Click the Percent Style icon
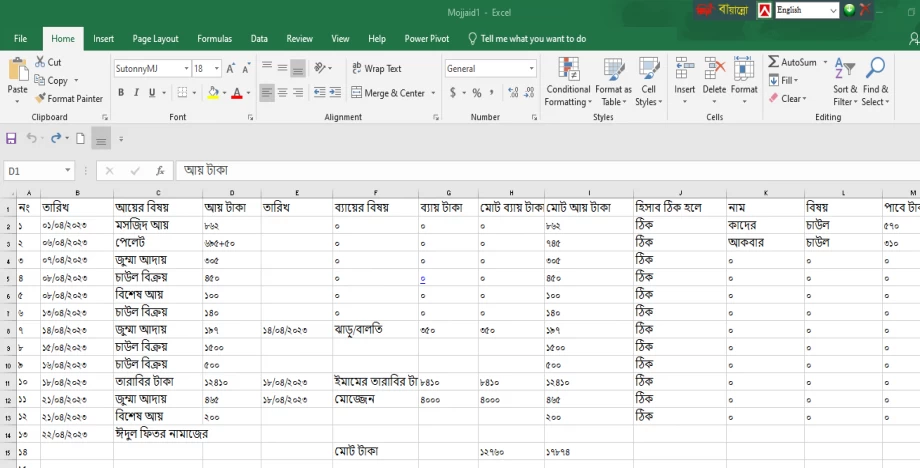This screenshot has width=920, height=468. pos(476,93)
